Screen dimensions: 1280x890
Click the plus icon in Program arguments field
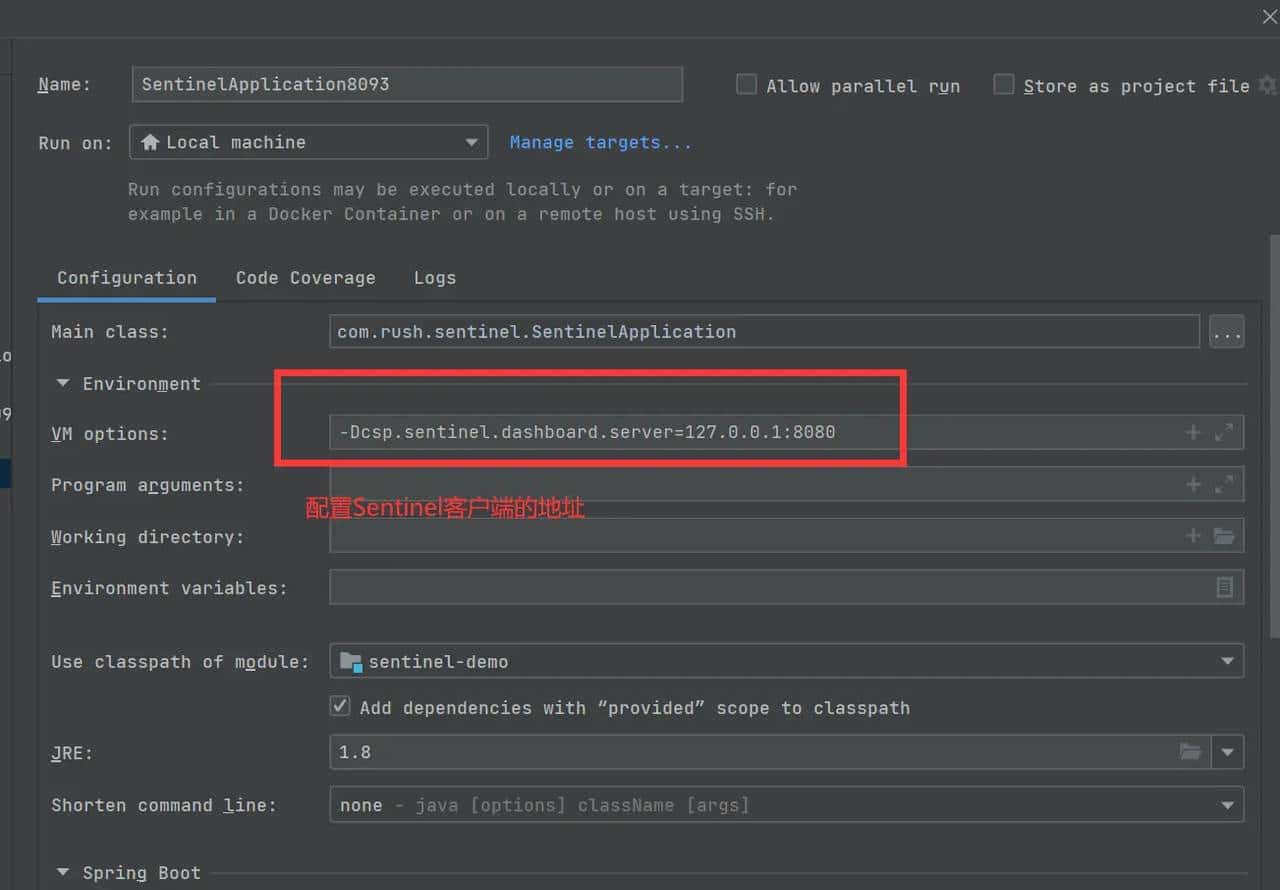(x=1192, y=485)
